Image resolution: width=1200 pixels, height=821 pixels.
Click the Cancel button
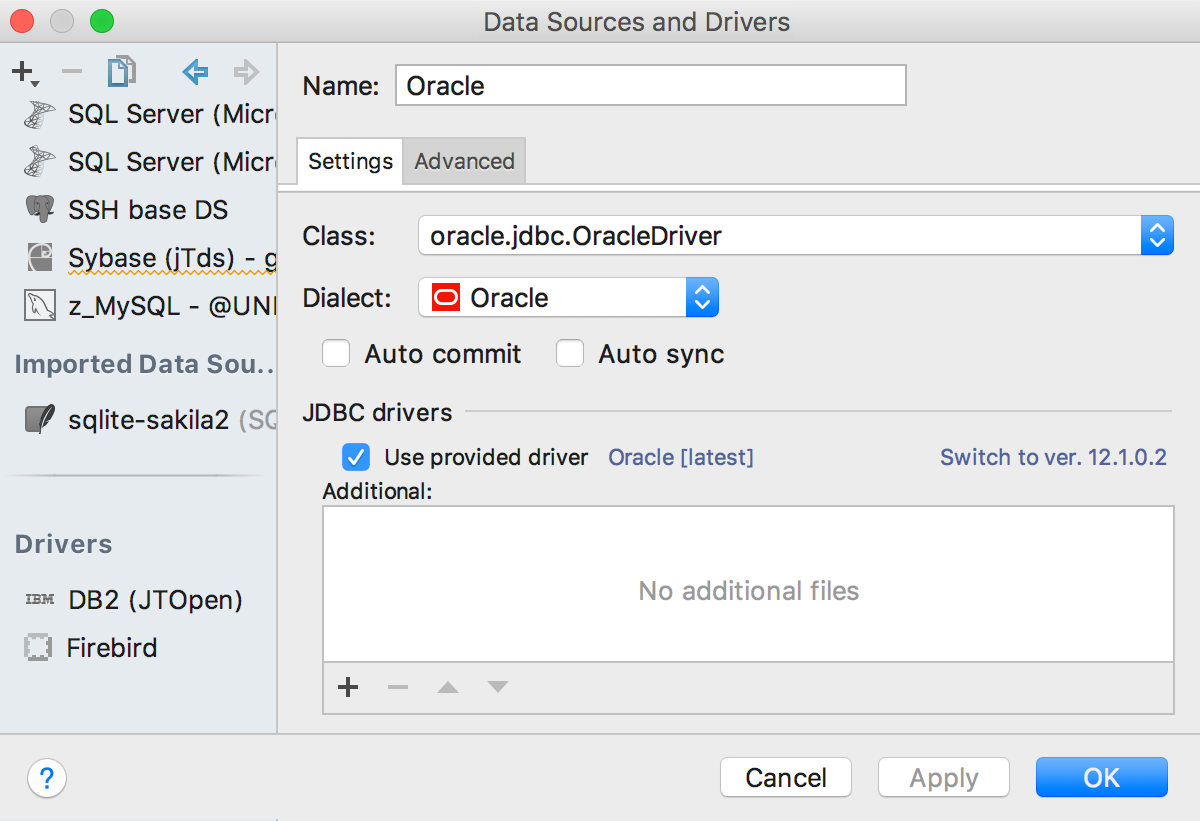(x=786, y=778)
